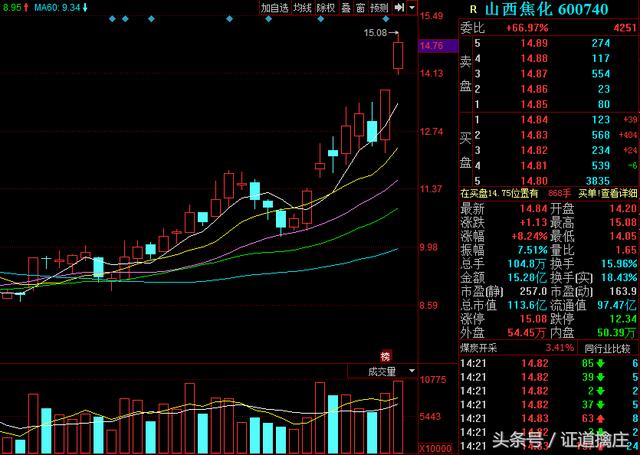The image size is (640, 455).
Task: Click the trade row with volume 63 up arrow
Action: pyautogui.click(x=549, y=418)
